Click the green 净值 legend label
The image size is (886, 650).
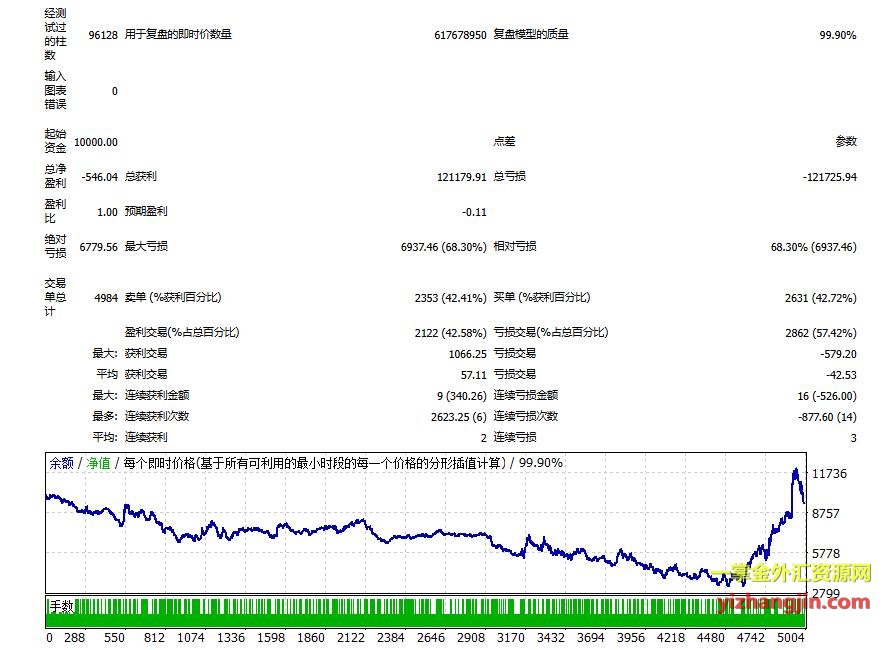pyautogui.click(x=98, y=463)
